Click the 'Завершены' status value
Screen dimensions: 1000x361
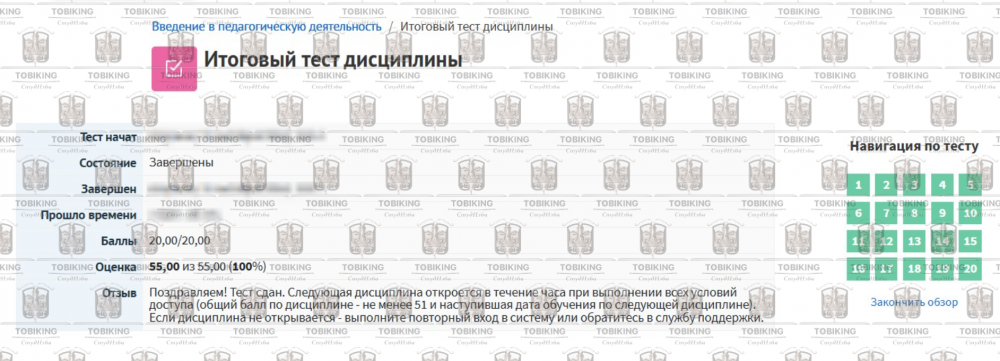click(x=181, y=162)
